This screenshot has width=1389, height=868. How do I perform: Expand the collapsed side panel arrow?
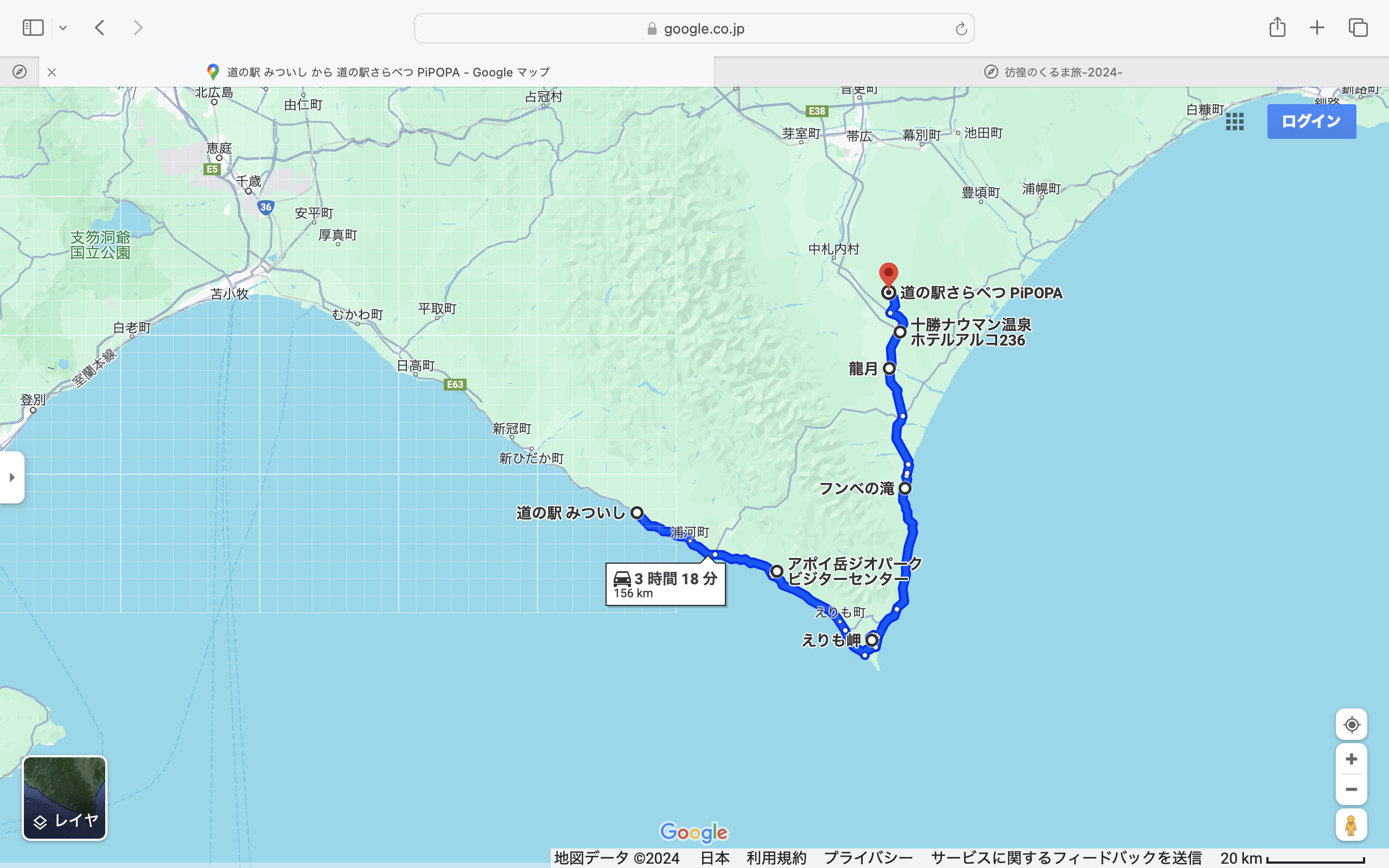(12, 477)
